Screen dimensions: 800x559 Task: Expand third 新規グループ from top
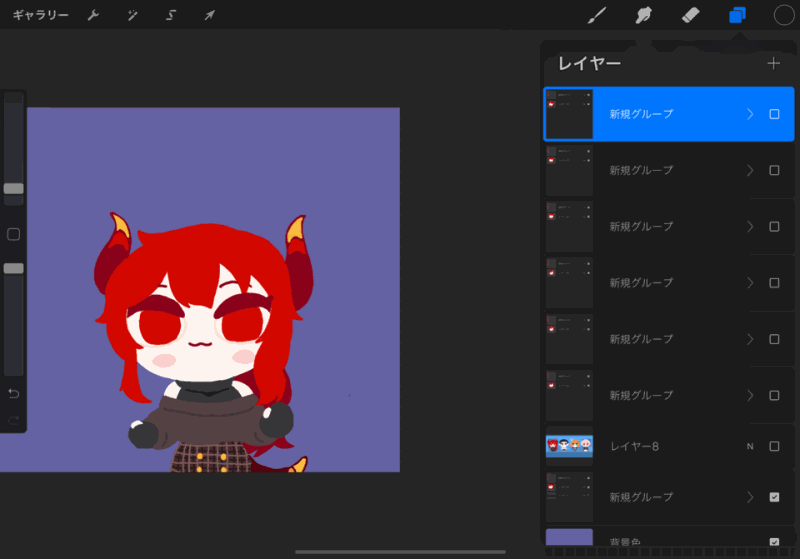click(x=750, y=226)
